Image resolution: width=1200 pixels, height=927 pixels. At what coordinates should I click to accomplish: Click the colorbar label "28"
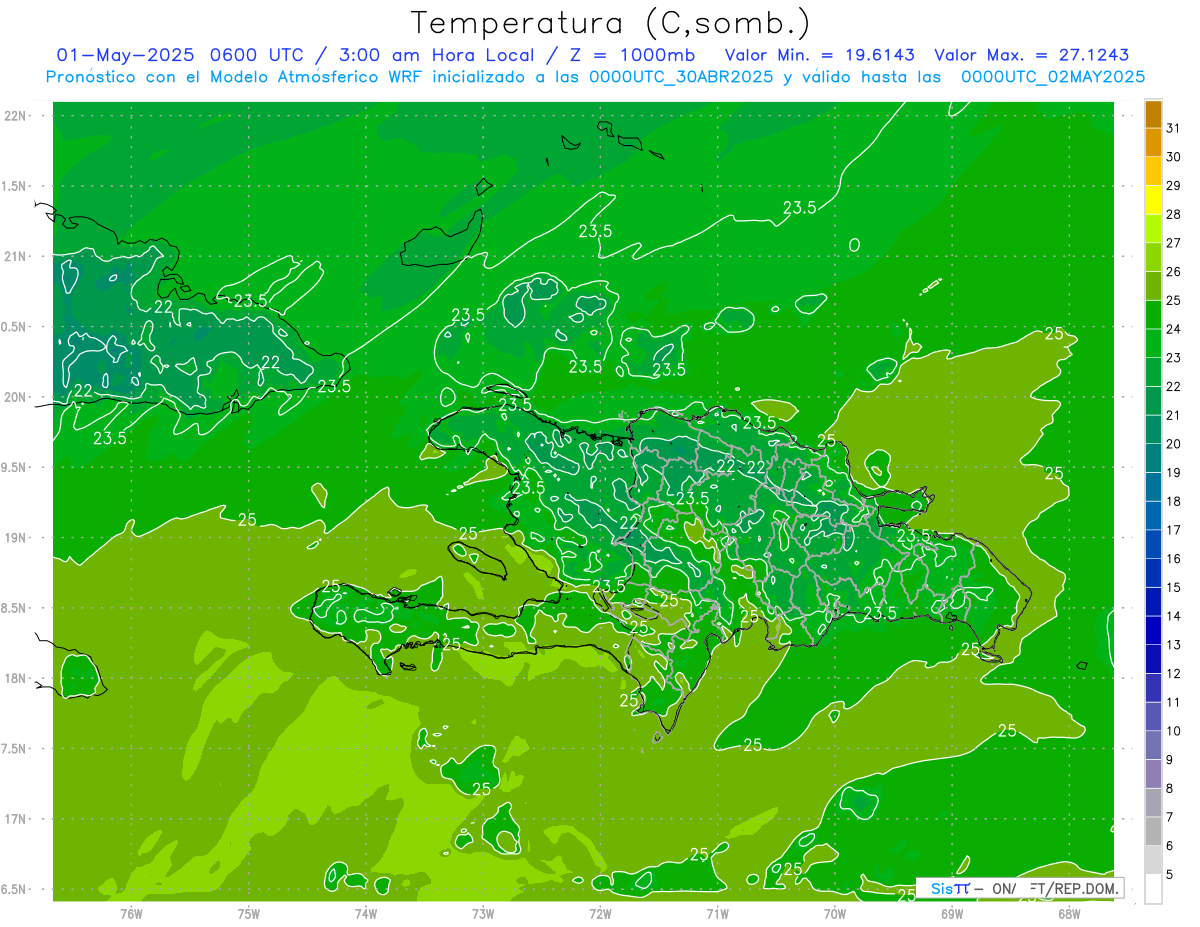(x=1173, y=214)
